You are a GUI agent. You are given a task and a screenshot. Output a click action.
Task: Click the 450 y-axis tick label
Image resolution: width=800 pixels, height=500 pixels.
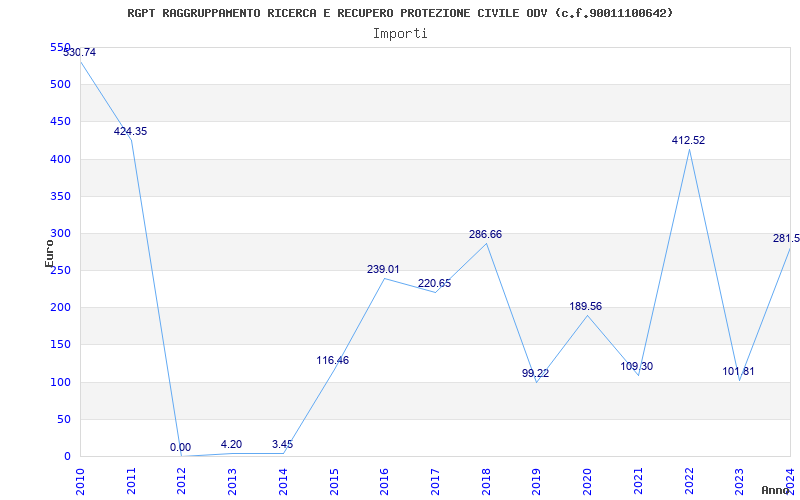(x=60, y=121)
